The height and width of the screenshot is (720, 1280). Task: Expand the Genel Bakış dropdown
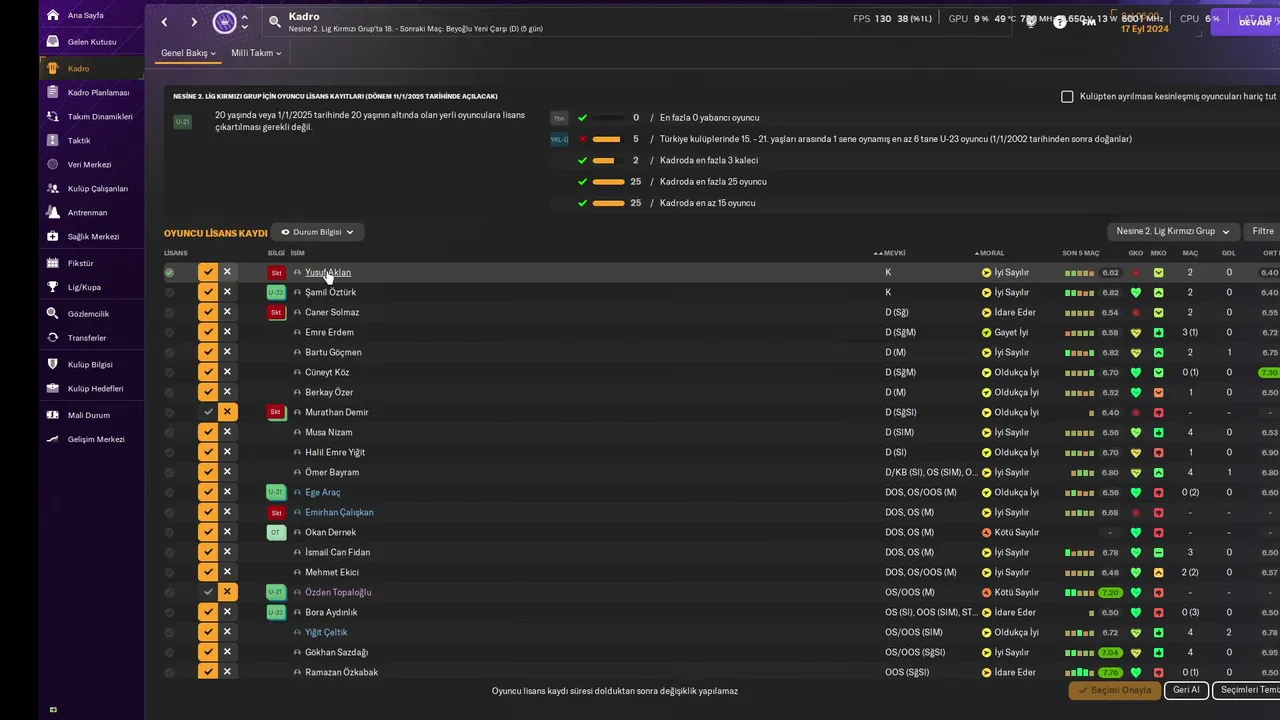(x=189, y=53)
